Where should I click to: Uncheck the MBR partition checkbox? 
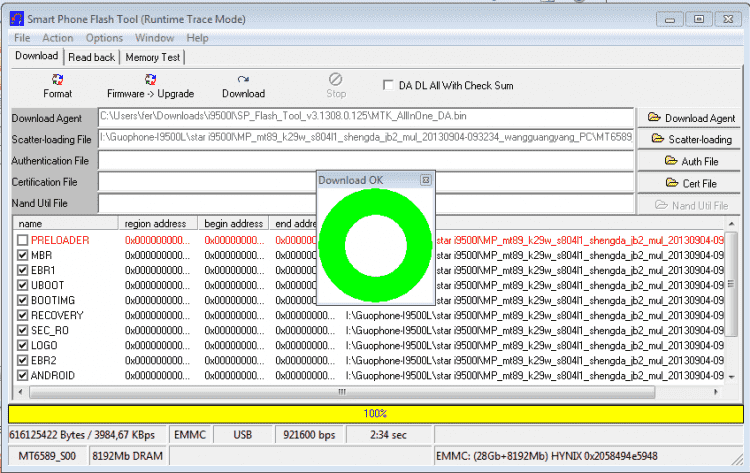[x=22, y=255]
